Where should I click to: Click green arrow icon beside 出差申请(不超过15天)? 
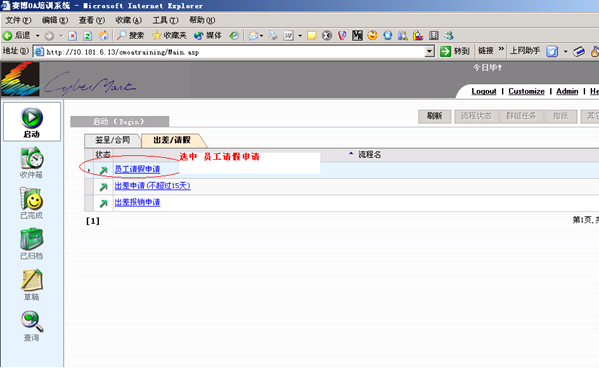point(103,187)
